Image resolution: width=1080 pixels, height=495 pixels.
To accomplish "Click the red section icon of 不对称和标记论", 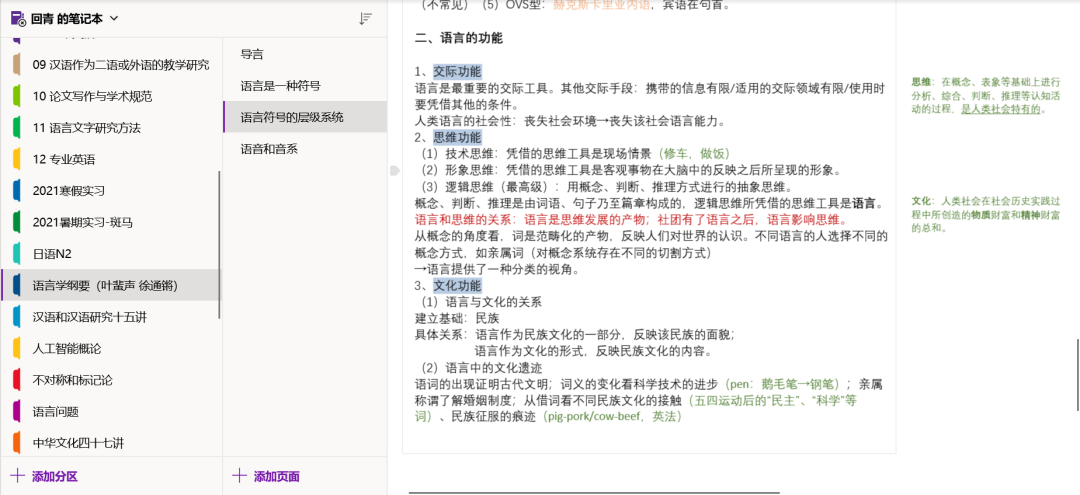I will [17, 380].
